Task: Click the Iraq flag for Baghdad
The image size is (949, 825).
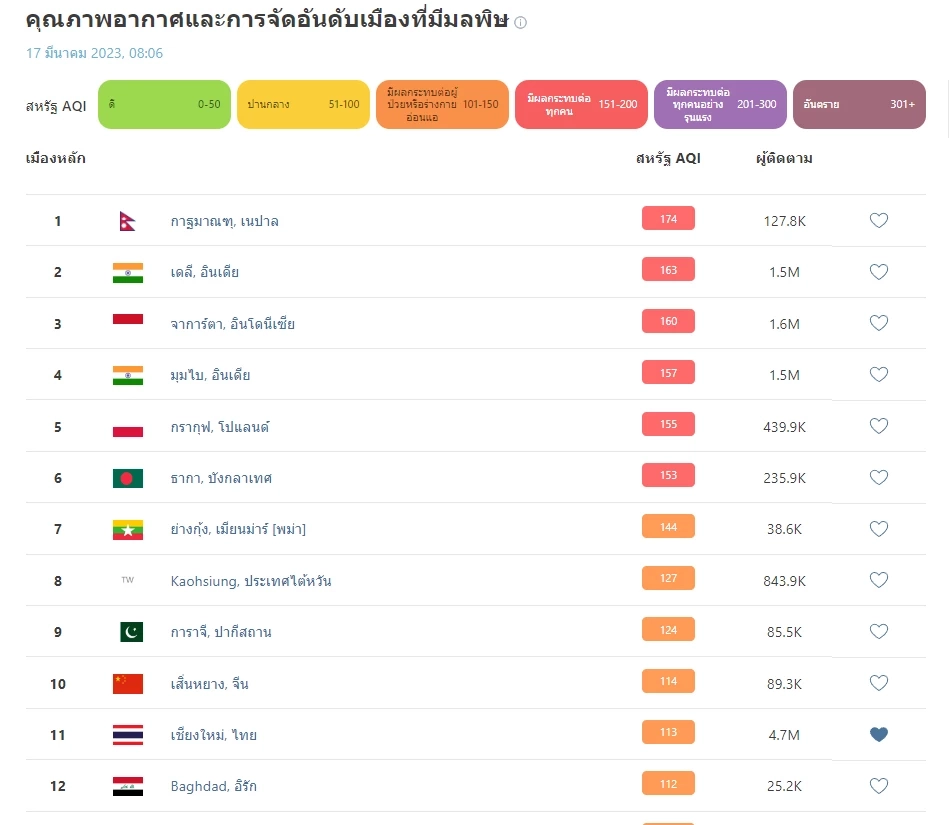Action: 127,786
